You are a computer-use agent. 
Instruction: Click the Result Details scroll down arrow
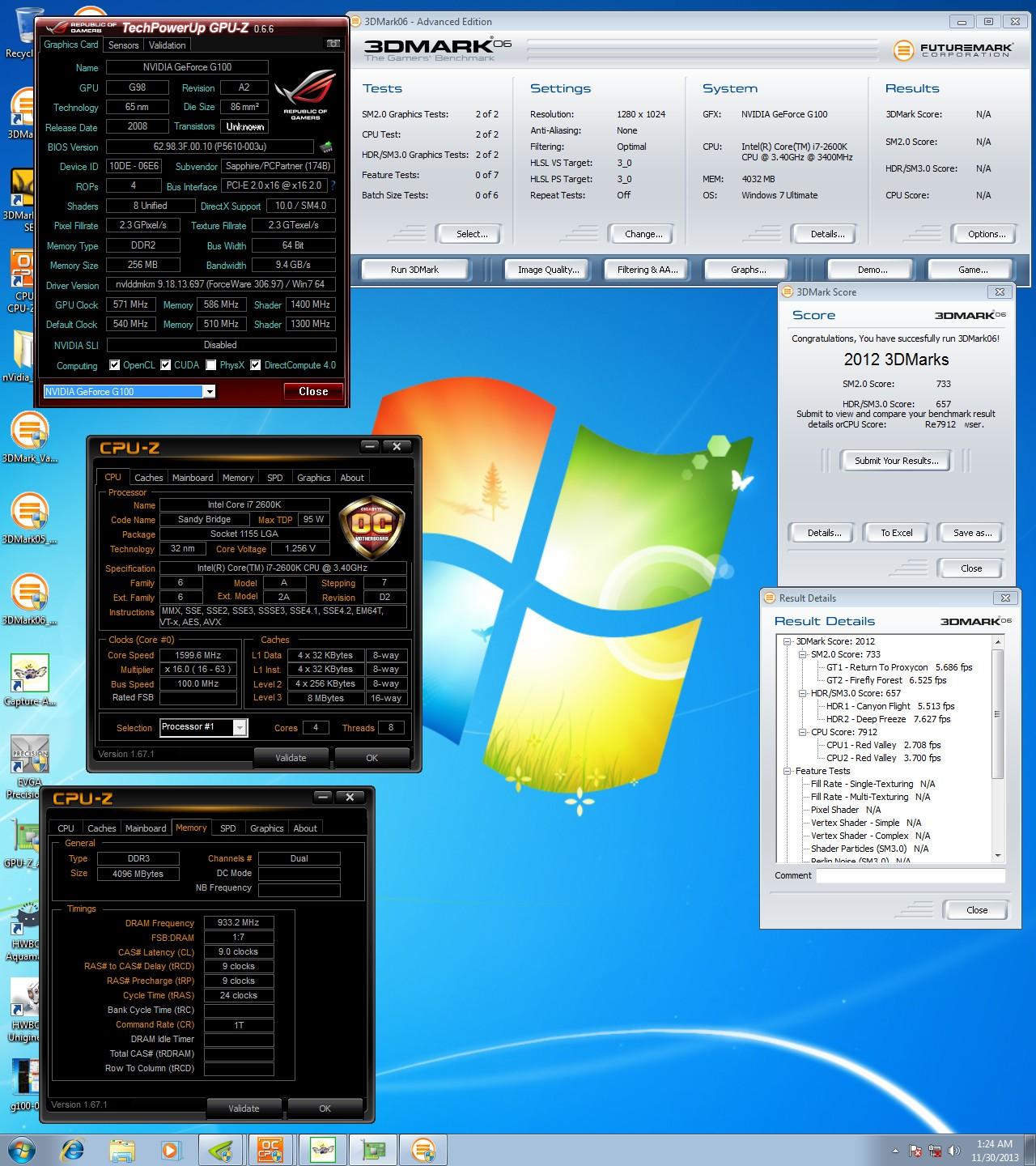998,856
